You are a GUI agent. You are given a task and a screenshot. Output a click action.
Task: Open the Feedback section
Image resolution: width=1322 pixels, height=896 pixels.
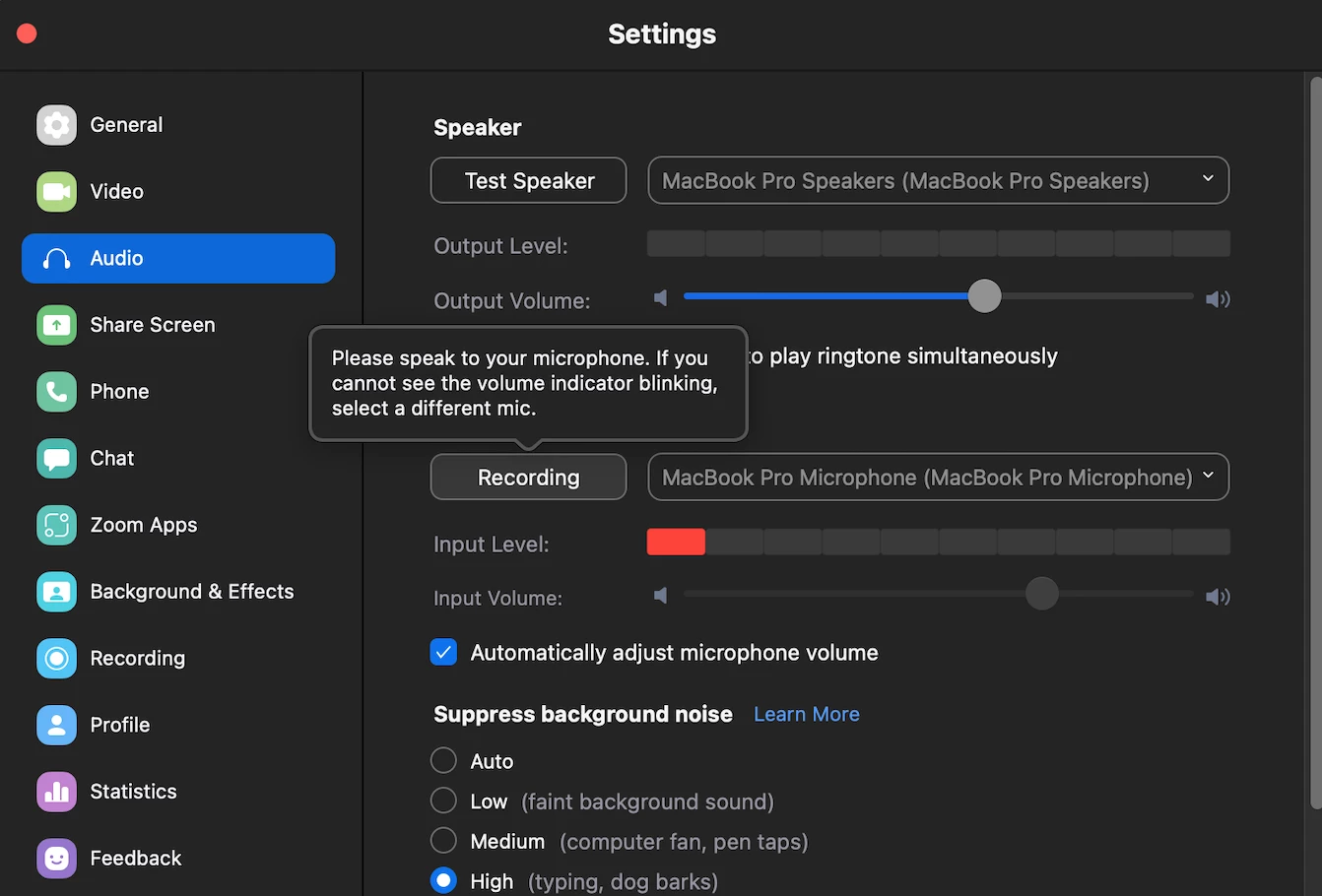(x=178, y=858)
